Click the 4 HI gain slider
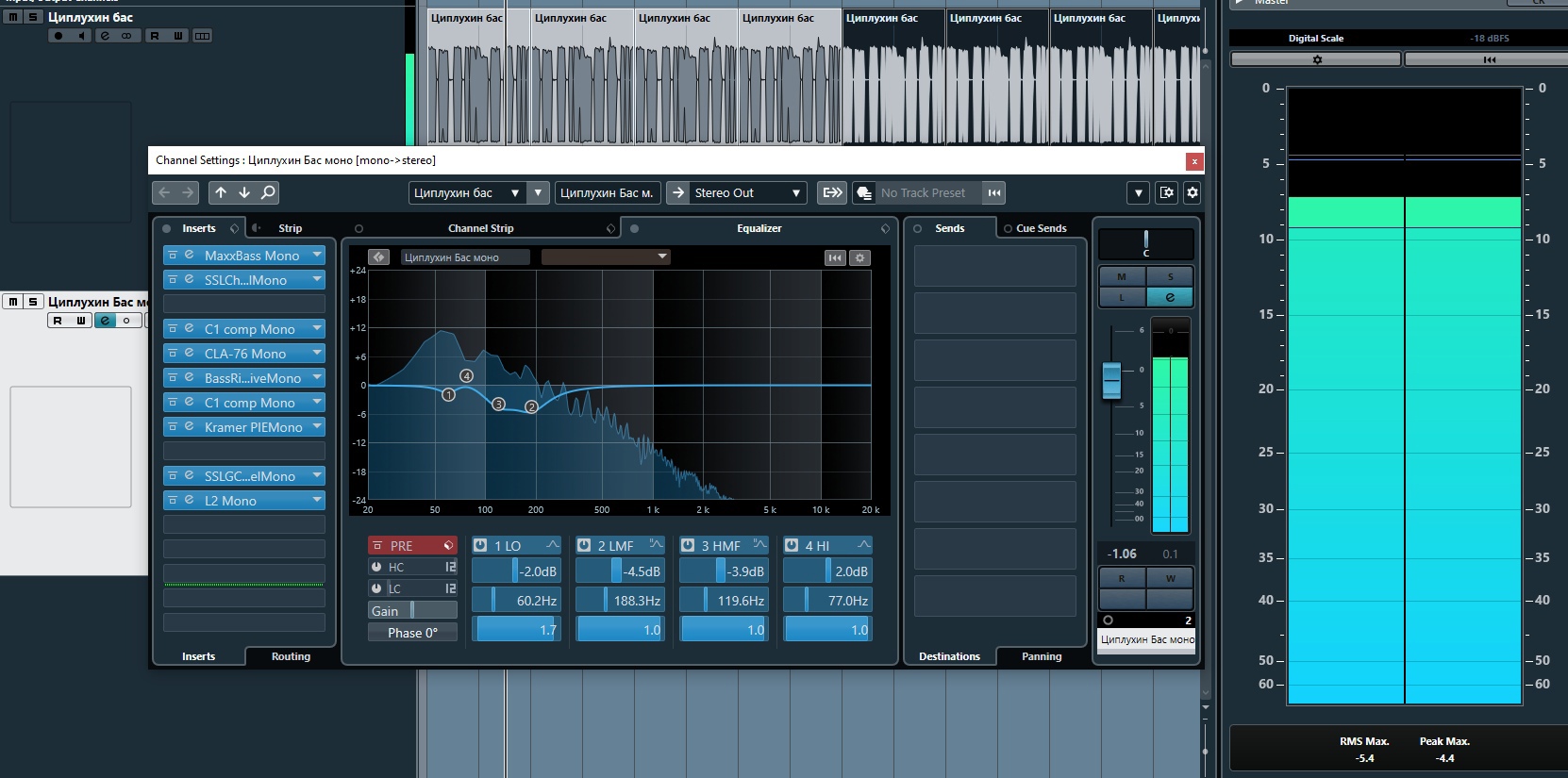1568x778 pixels. pyautogui.click(x=827, y=571)
